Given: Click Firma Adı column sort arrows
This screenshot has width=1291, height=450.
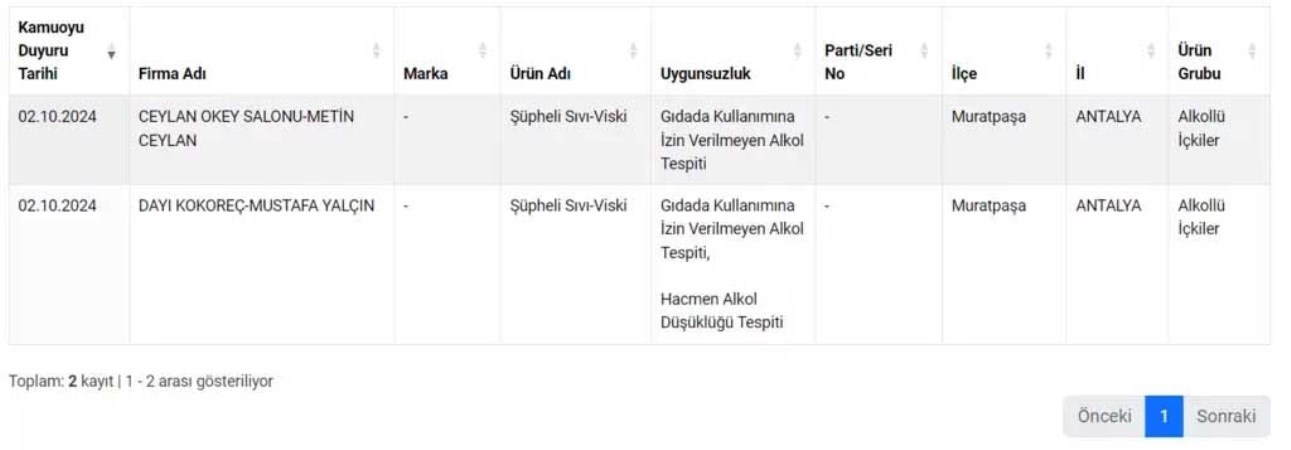Looking at the screenshot, I should (x=376, y=50).
